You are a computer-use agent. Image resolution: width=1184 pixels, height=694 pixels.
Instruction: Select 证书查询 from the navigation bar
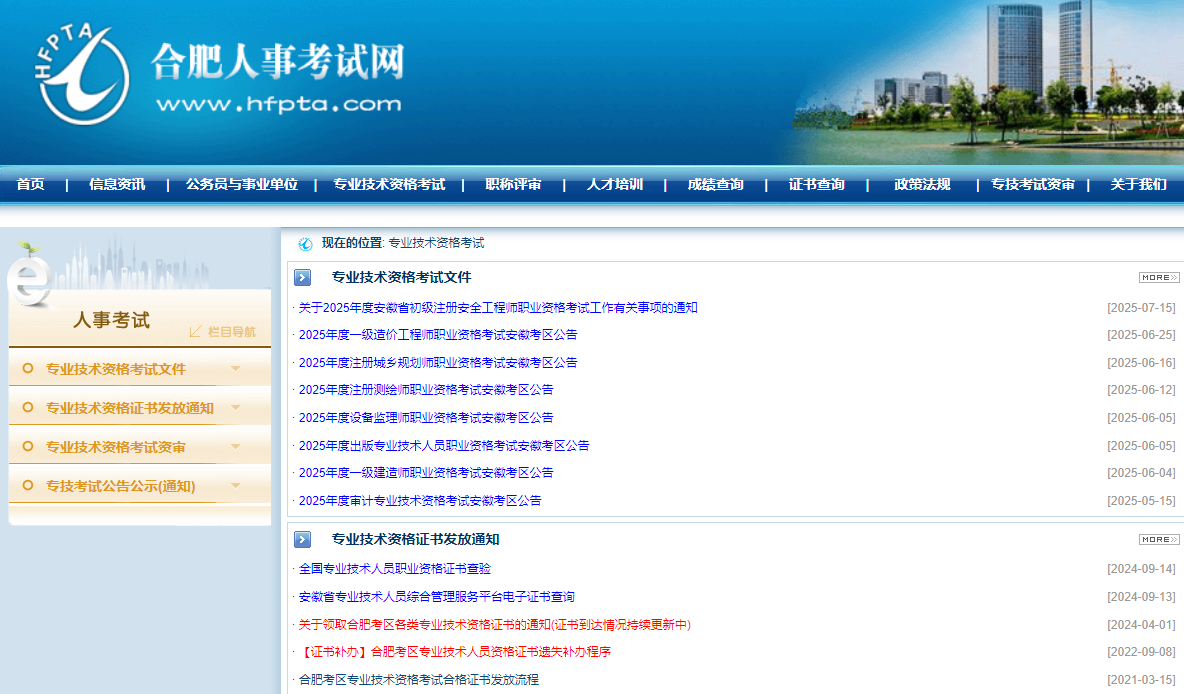(x=816, y=184)
